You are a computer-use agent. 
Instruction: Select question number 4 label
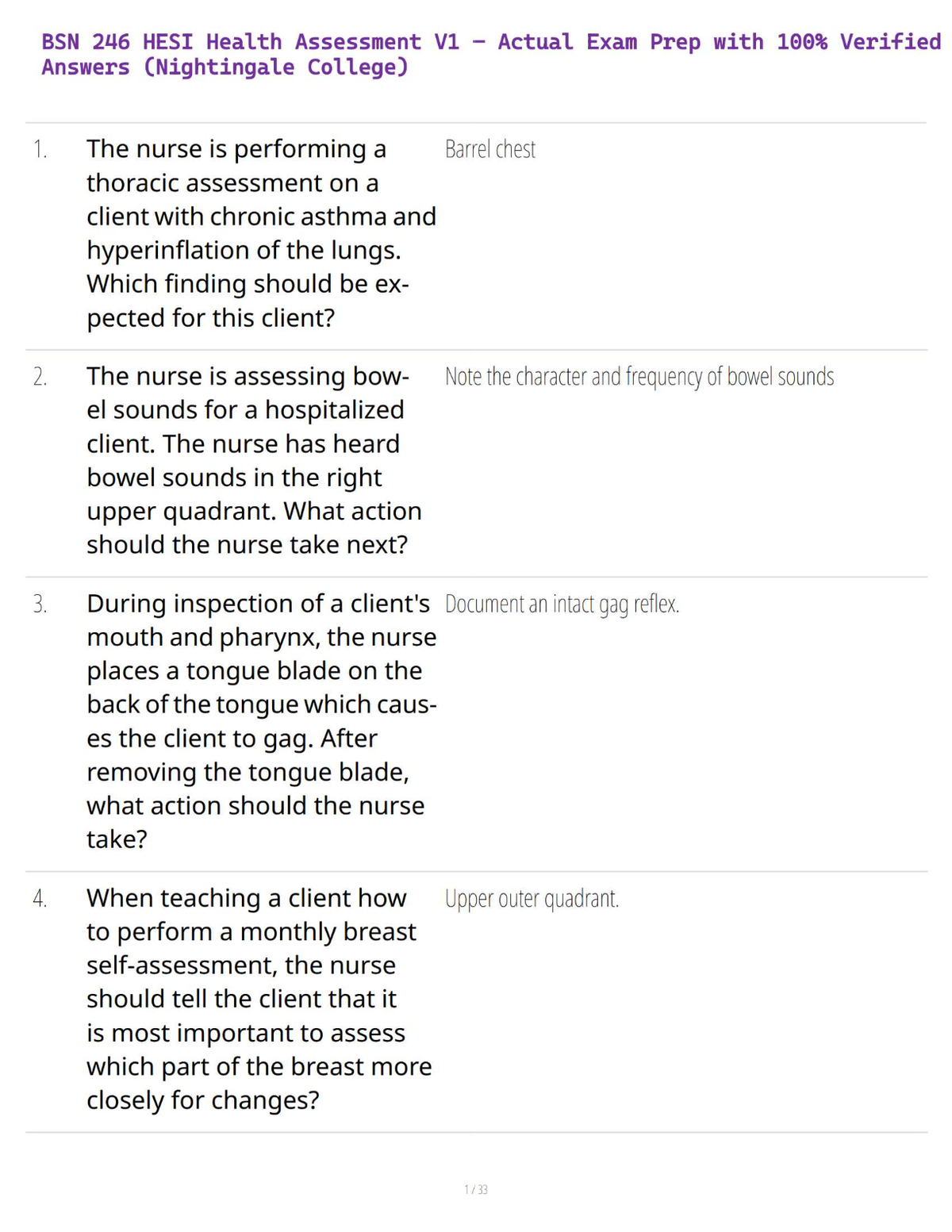40,898
